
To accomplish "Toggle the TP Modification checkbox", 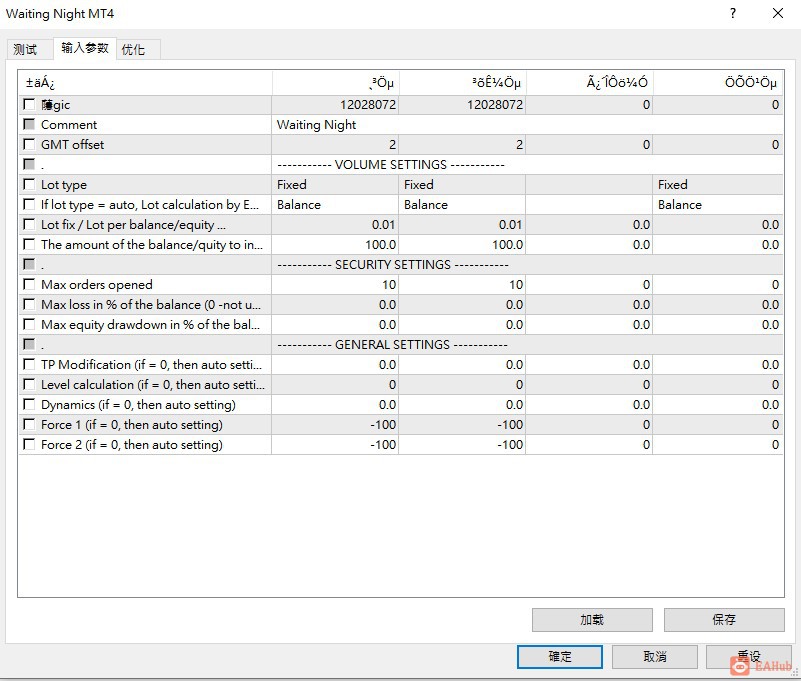I will point(29,364).
